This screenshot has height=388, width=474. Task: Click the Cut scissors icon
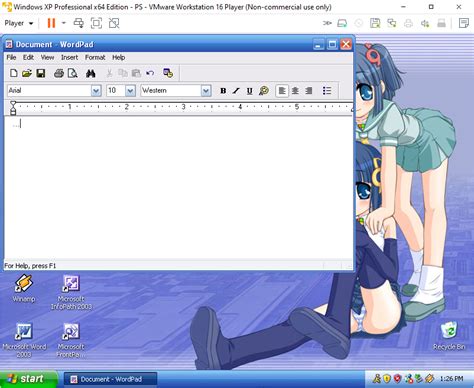(109, 73)
